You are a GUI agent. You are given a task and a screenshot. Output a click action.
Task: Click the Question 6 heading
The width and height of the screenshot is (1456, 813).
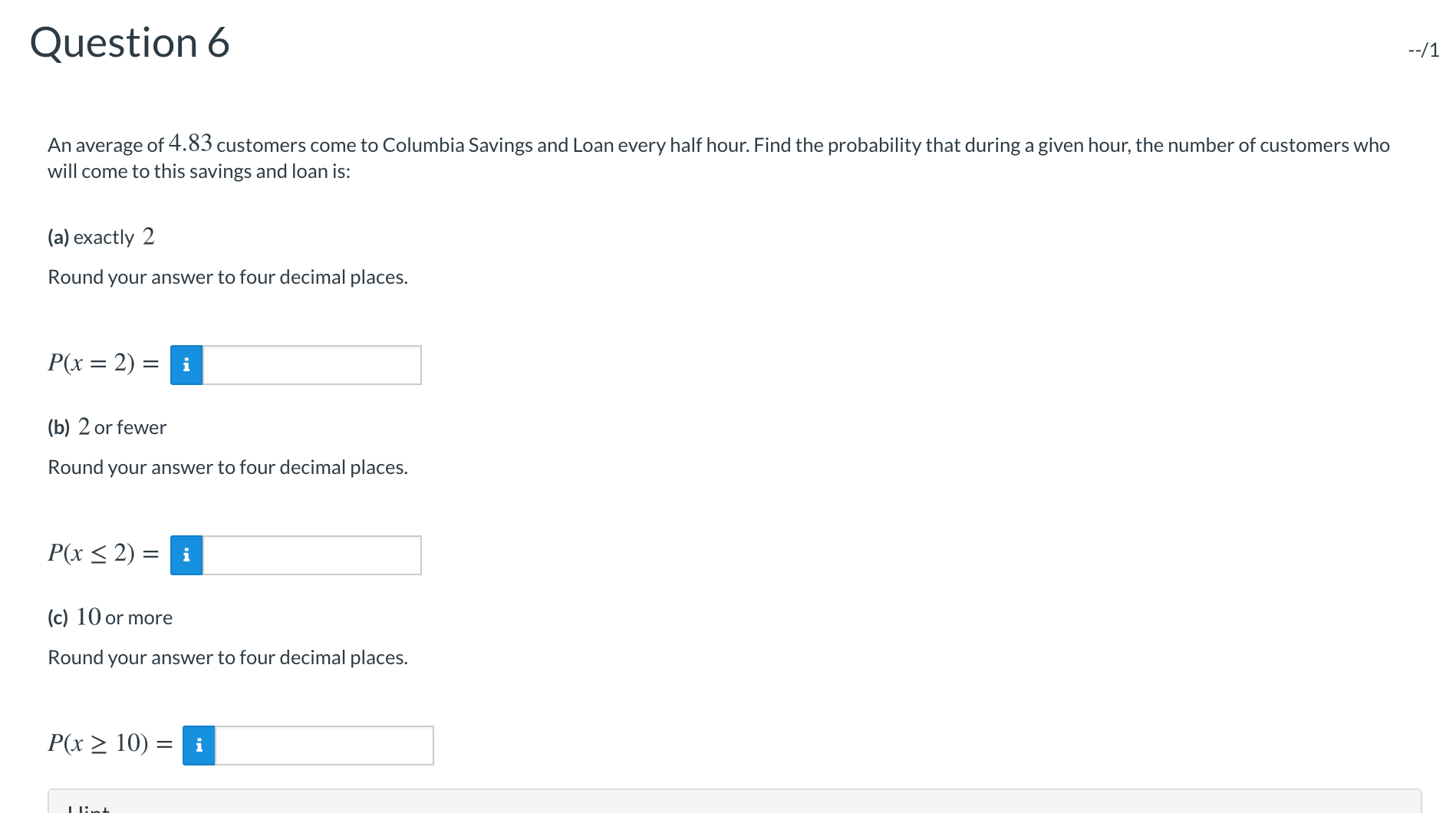click(129, 42)
